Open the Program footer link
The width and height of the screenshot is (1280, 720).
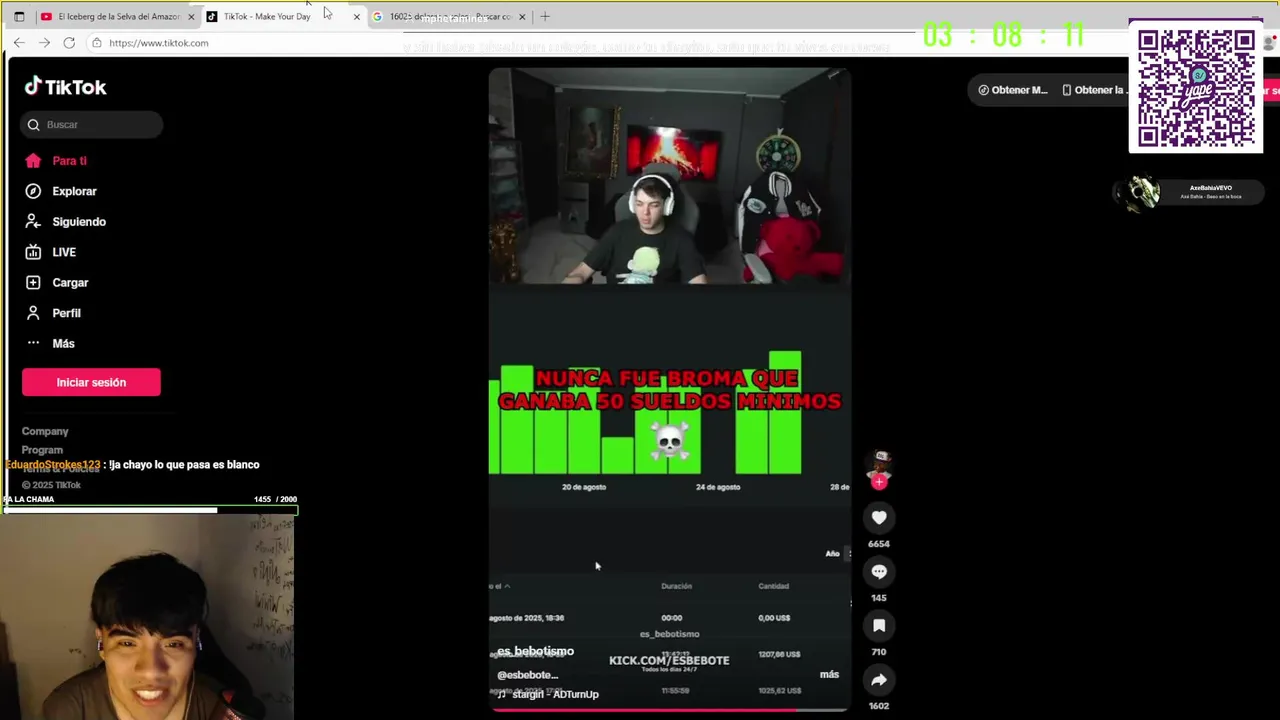click(42, 450)
